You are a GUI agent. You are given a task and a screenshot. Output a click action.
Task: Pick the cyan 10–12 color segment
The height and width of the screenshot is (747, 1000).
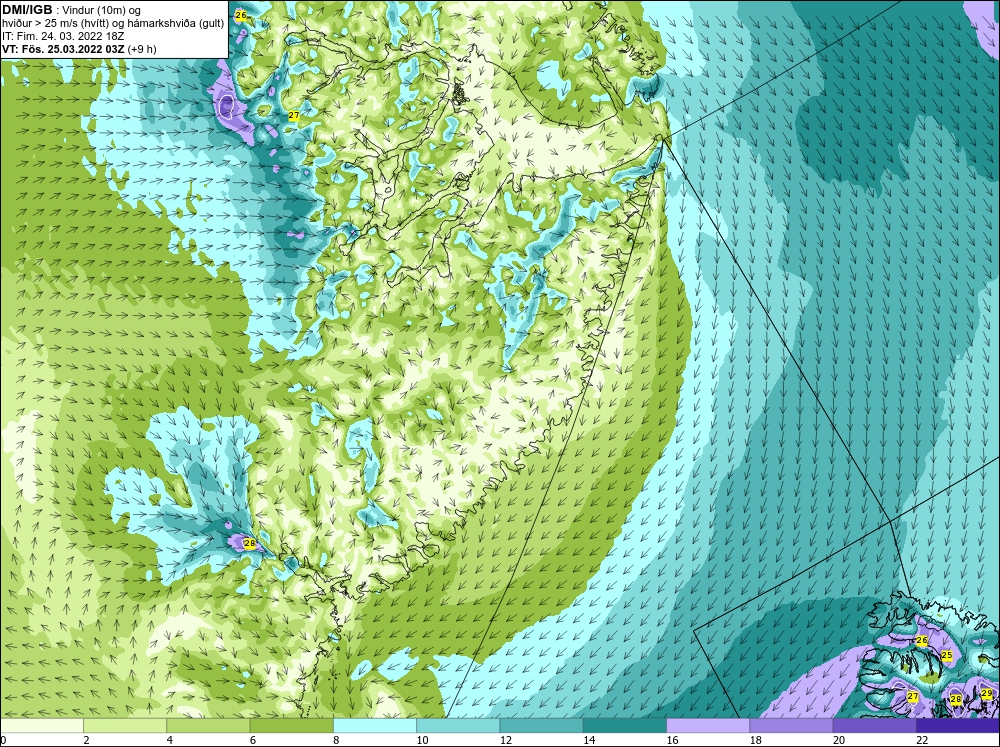(x=458, y=726)
